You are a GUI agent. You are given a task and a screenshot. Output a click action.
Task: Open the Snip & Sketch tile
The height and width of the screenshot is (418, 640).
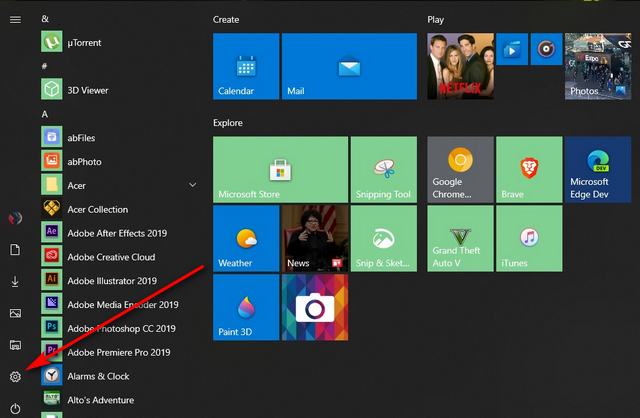pyautogui.click(x=384, y=238)
